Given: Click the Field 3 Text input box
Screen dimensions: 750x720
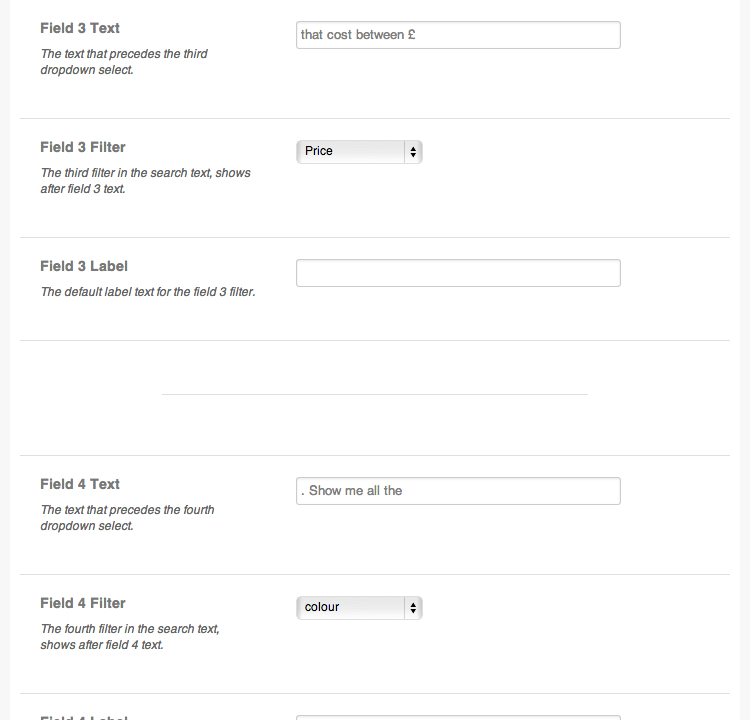Looking at the screenshot, I should 458,35.
